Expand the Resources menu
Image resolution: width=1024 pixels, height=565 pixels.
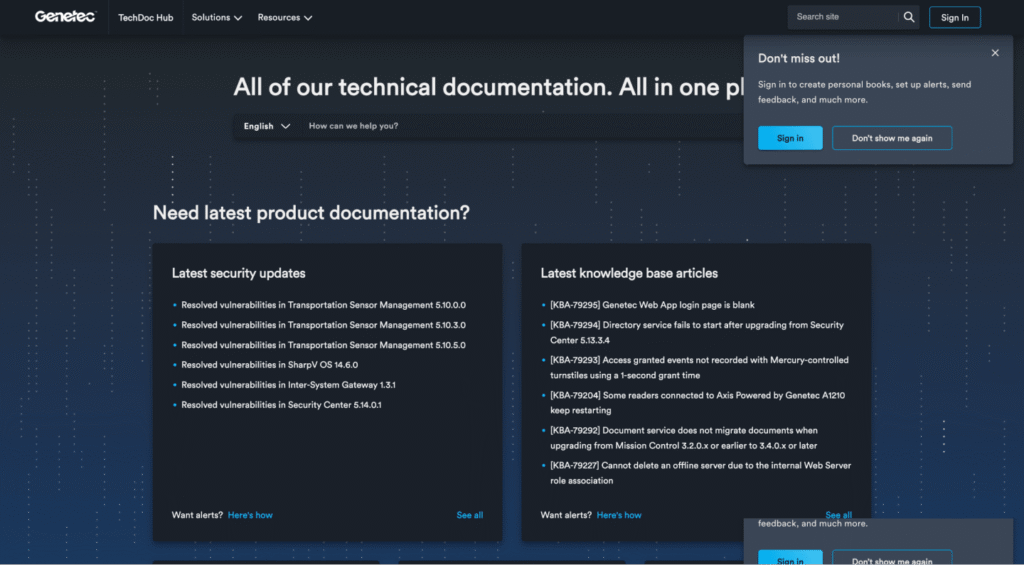[285, 18]
